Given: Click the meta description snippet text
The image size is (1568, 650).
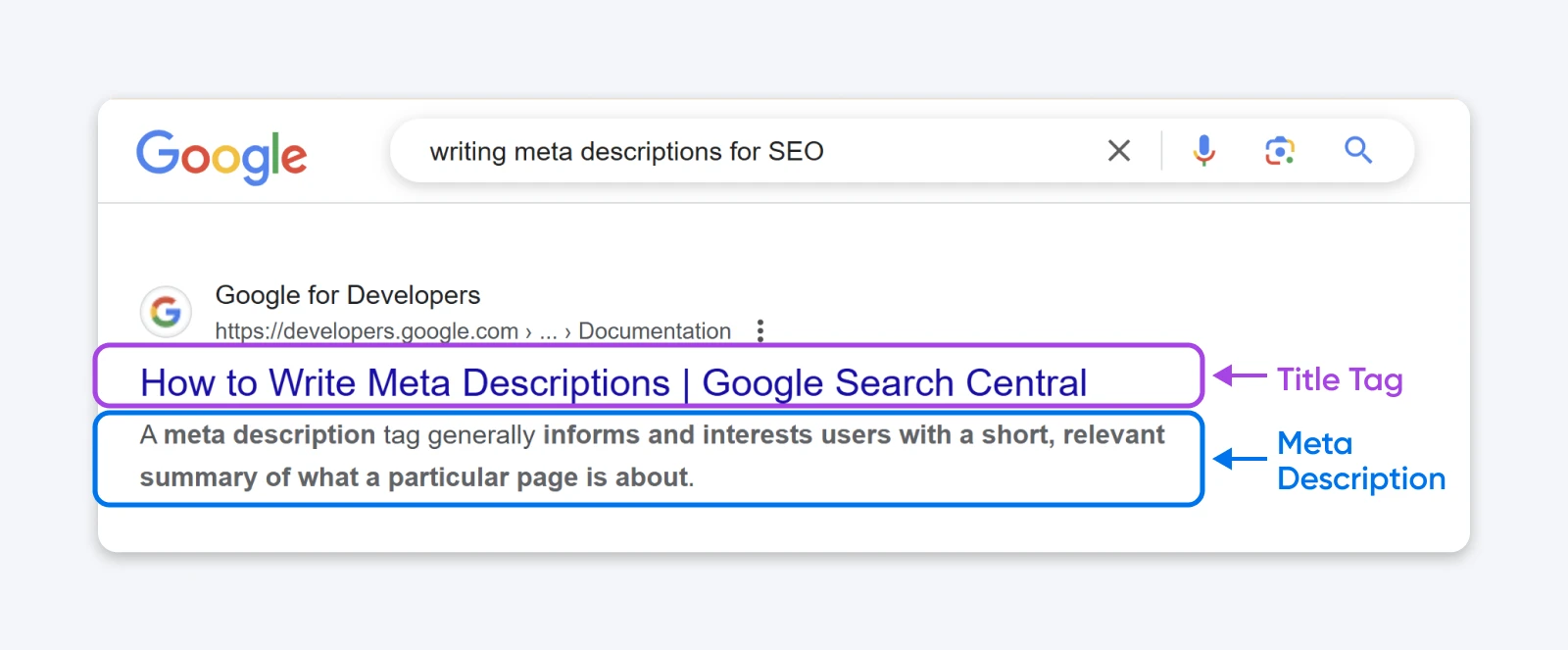Looking at the screenshot, I should (x=652, y=456).
